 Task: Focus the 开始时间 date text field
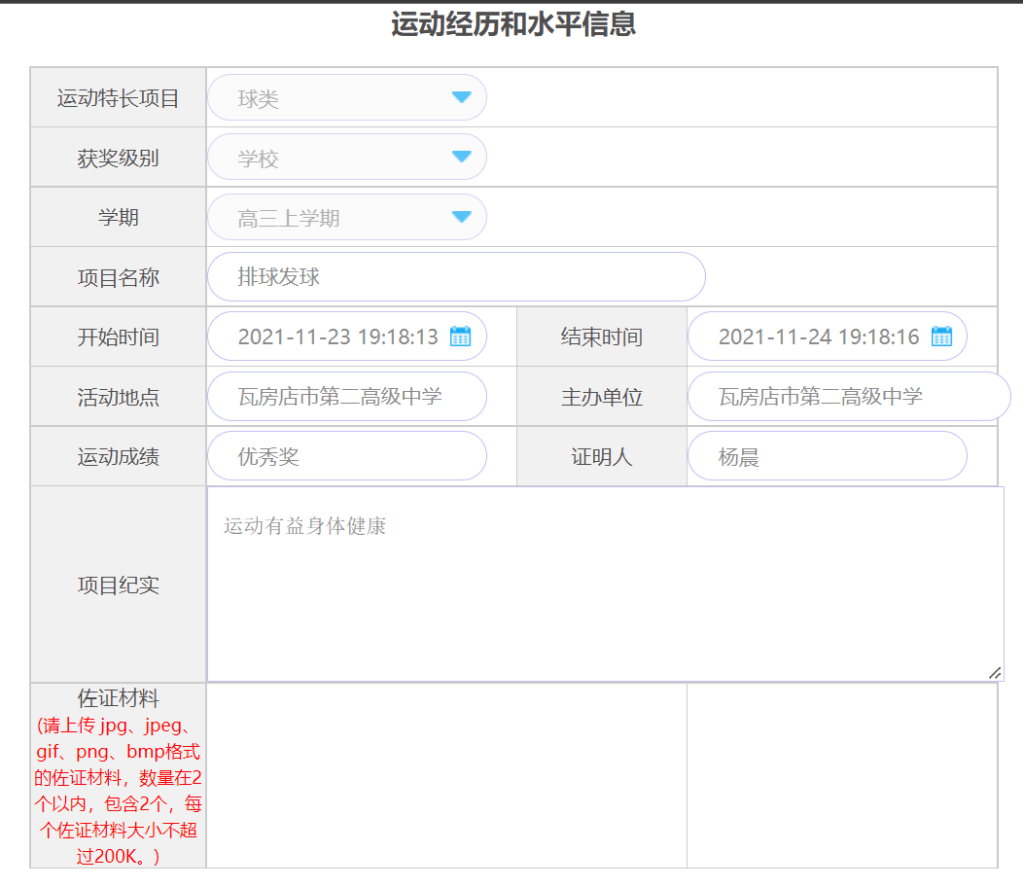[337, 337]
